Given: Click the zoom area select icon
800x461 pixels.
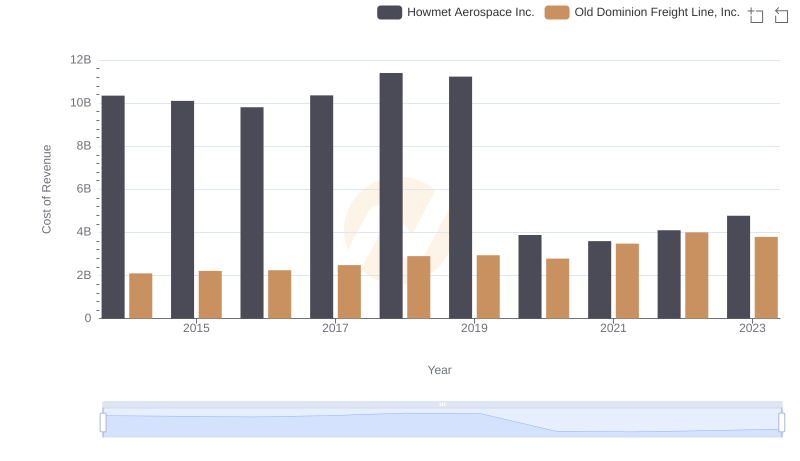Looking at the screenshot, I should coord(756,15).
